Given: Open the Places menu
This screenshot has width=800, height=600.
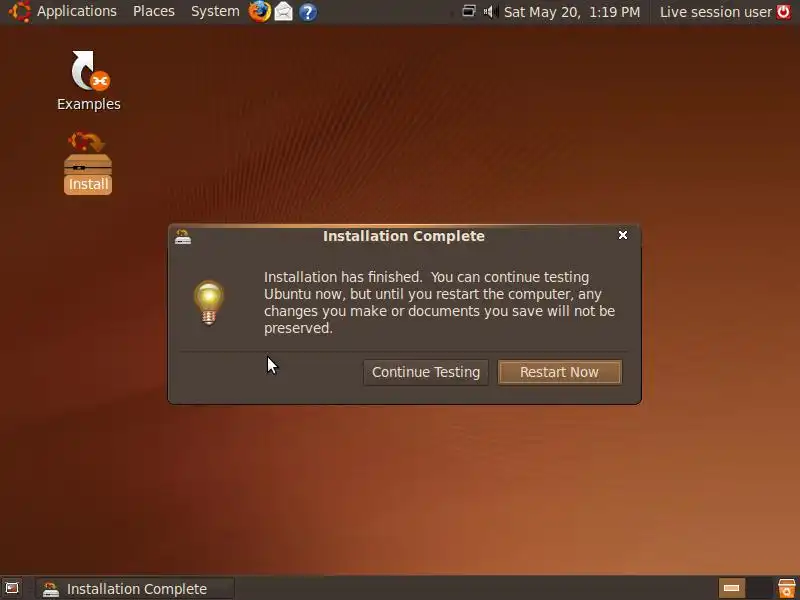Looking at the screenshot, I should (154, 11).
